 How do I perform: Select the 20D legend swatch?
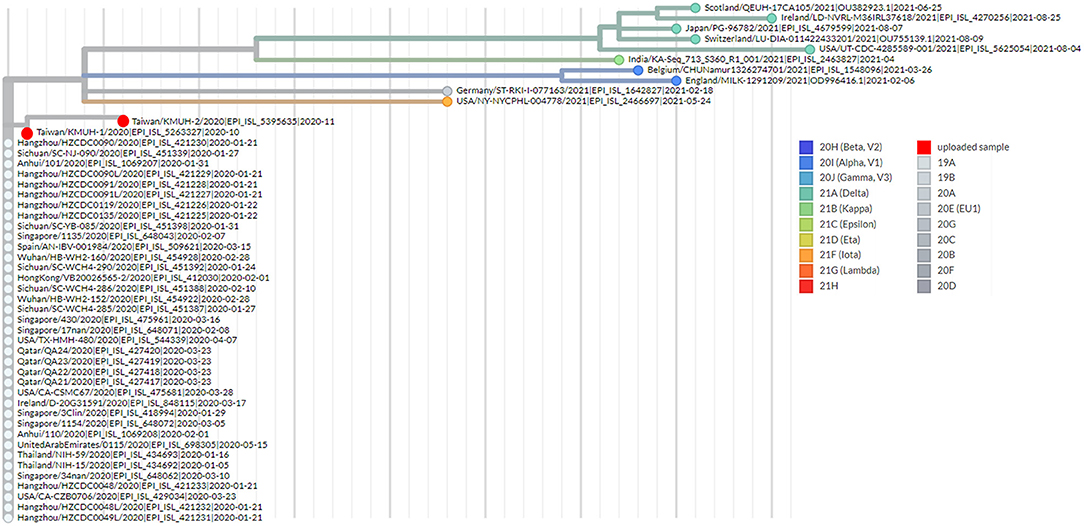pos(924,285)
